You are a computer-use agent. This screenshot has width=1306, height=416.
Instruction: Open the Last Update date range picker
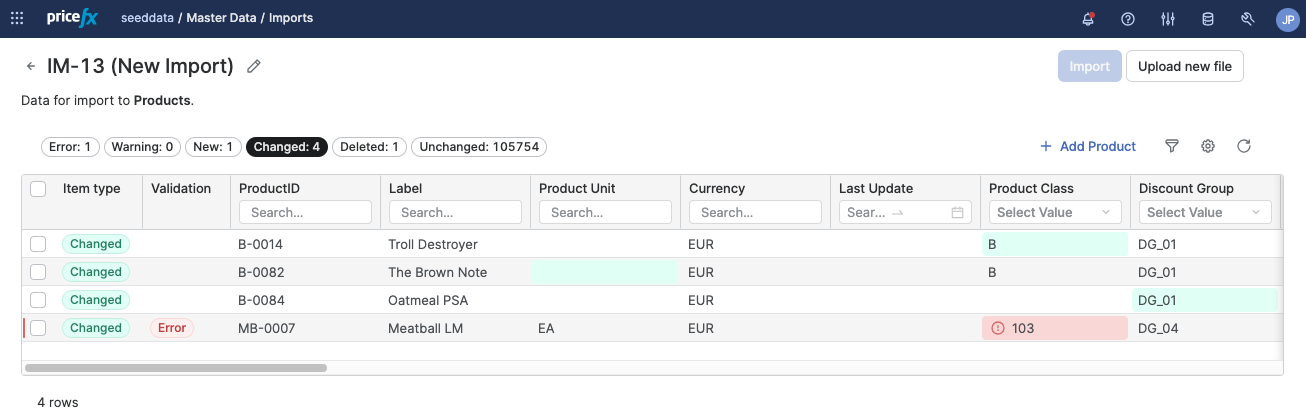point(904,212)
